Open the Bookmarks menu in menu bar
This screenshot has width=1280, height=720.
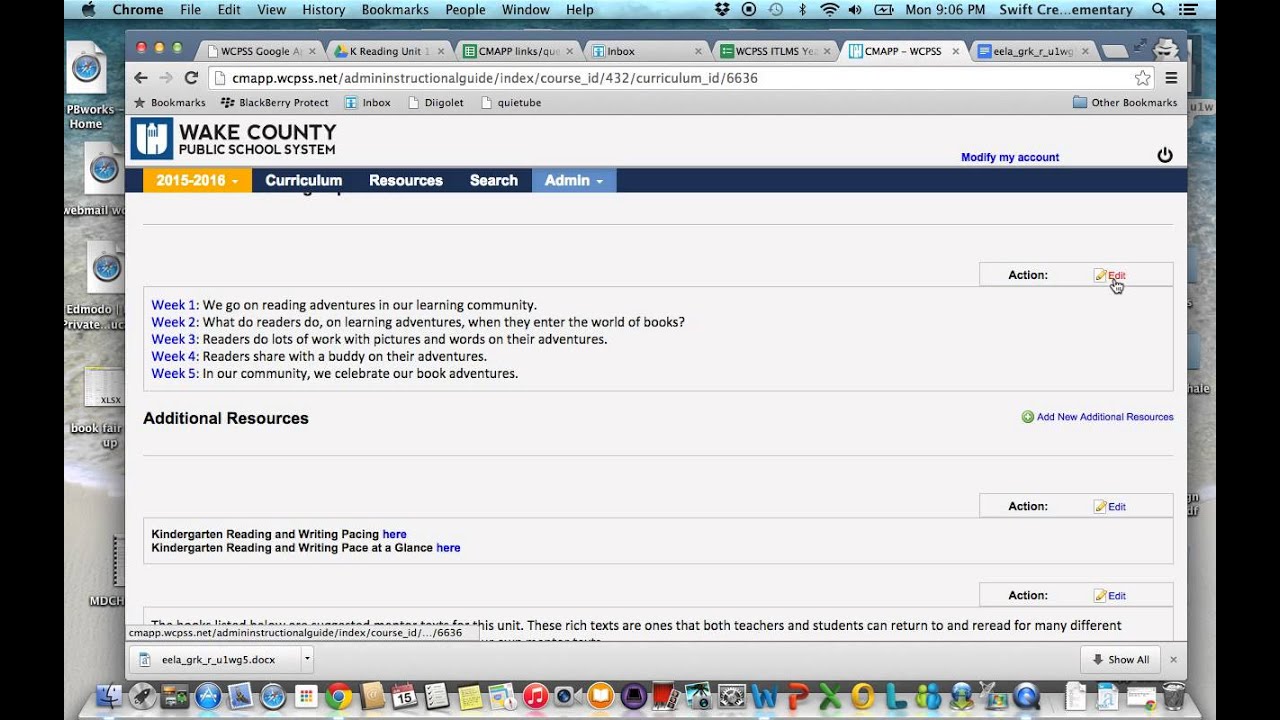394,10
